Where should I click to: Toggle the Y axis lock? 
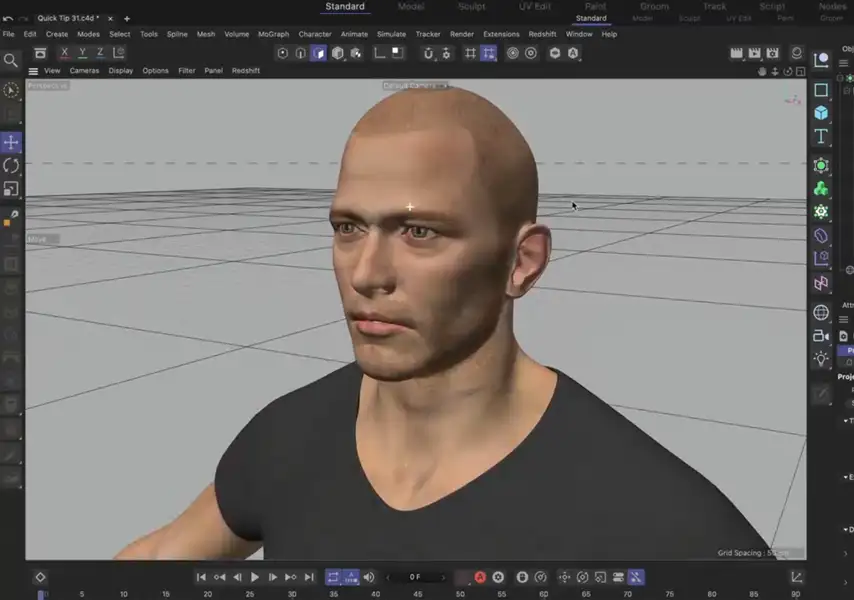coord(82,52)
